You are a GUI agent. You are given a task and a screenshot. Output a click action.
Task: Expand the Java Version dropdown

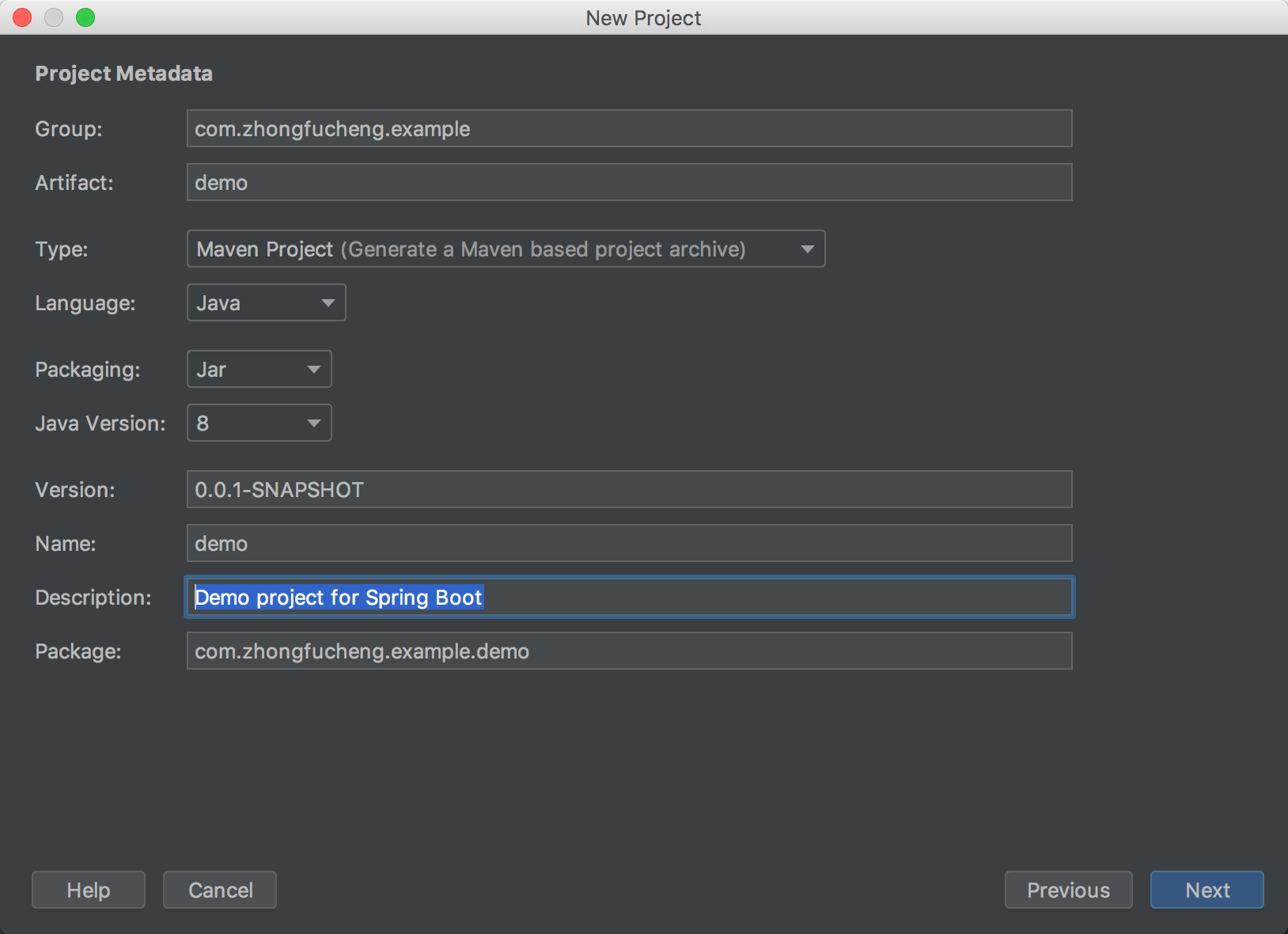[259, 423]
